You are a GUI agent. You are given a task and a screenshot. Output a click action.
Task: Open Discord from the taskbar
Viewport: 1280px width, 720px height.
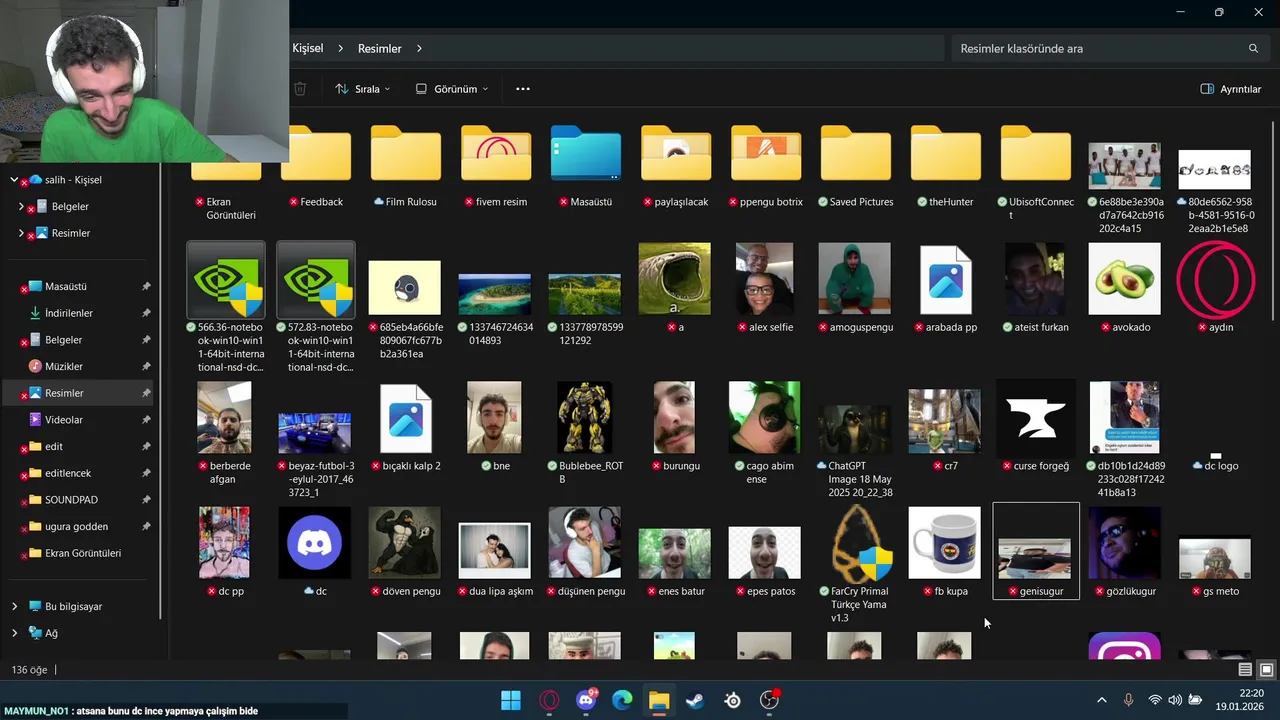[x=586, y=700]
